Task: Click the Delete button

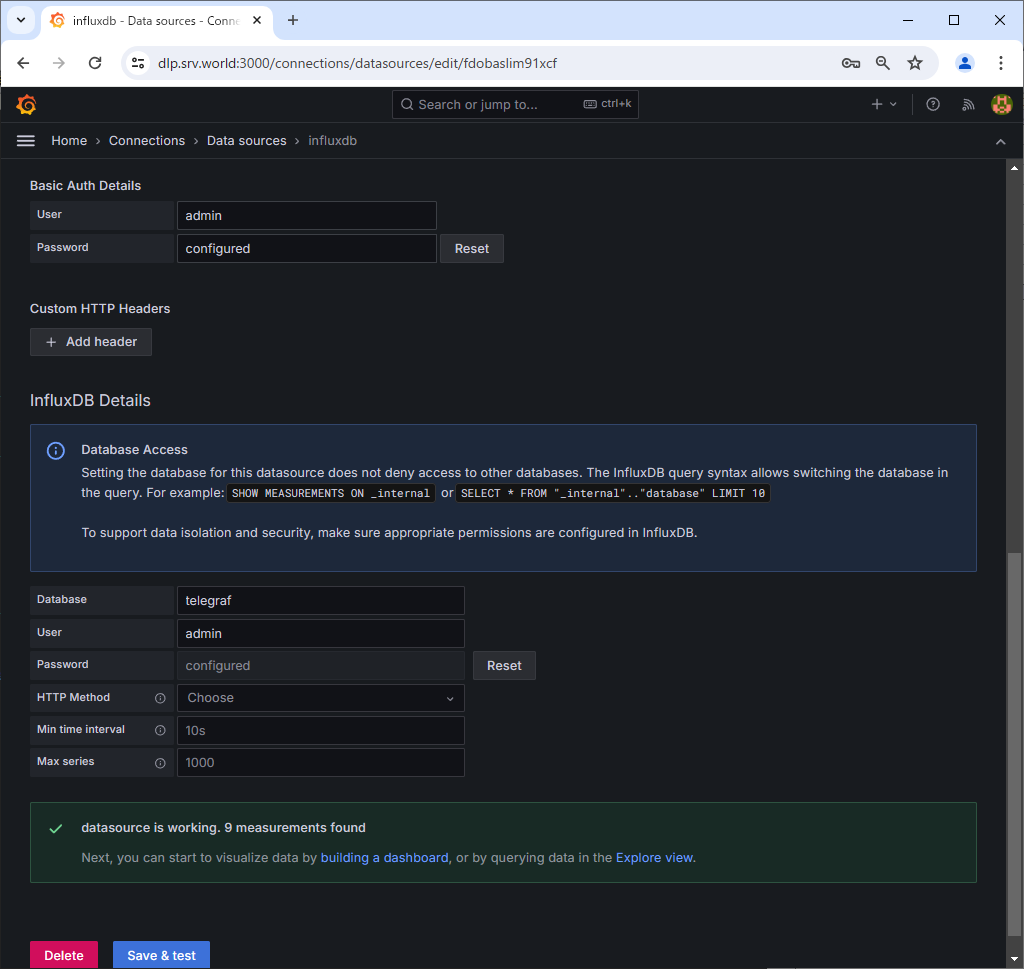Action: point(64,955)
